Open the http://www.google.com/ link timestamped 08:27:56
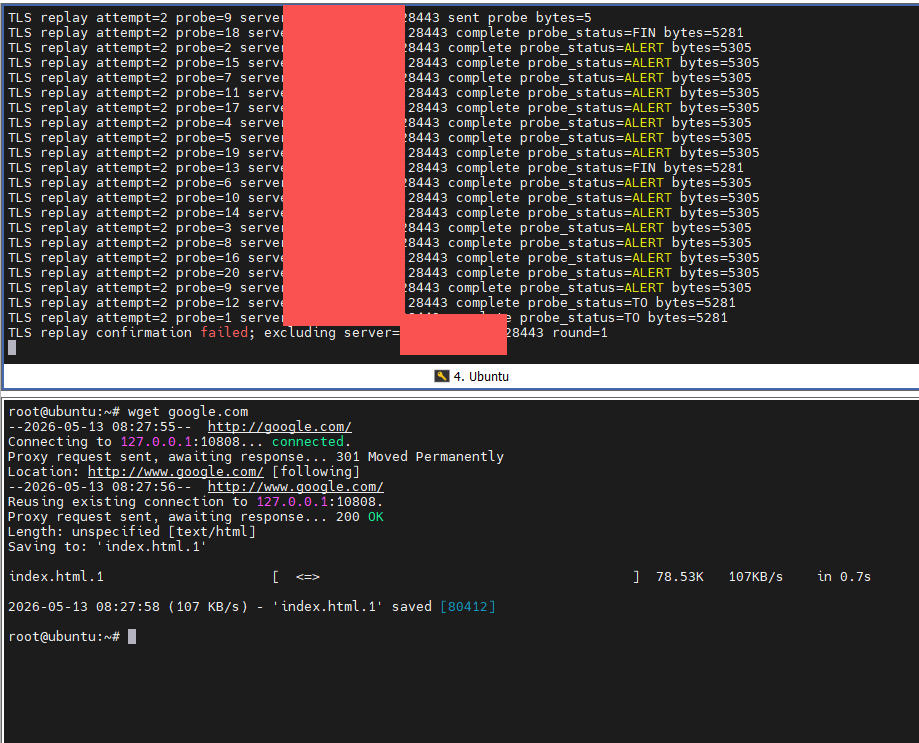 coord(295,487)
